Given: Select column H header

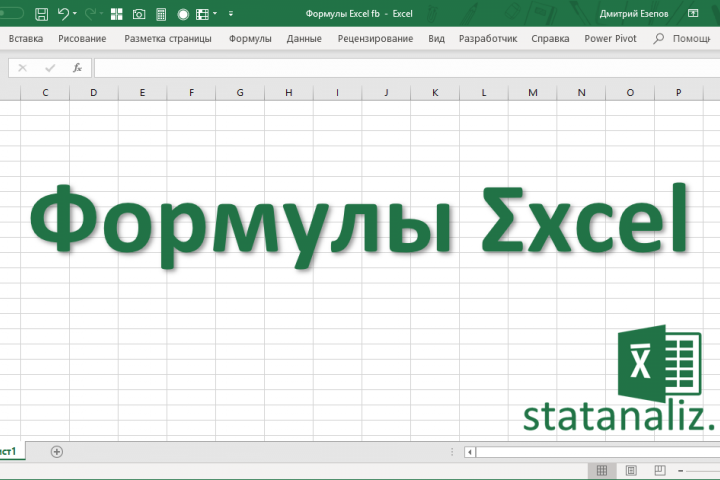Looking at the screenshot, I should pyautogui.click(x=289, y=93).
